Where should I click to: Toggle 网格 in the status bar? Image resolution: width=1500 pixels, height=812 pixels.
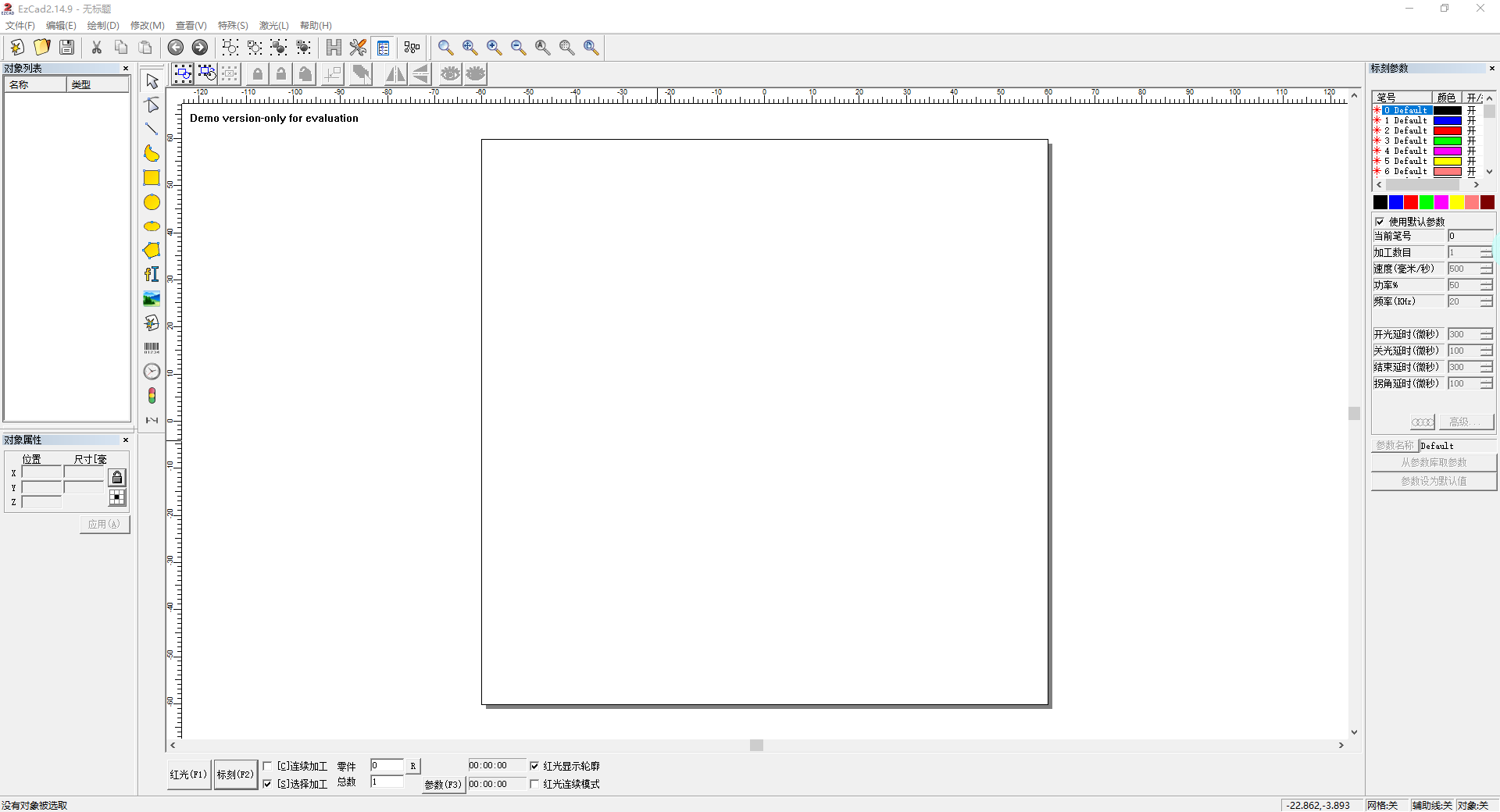(1383, 806)
